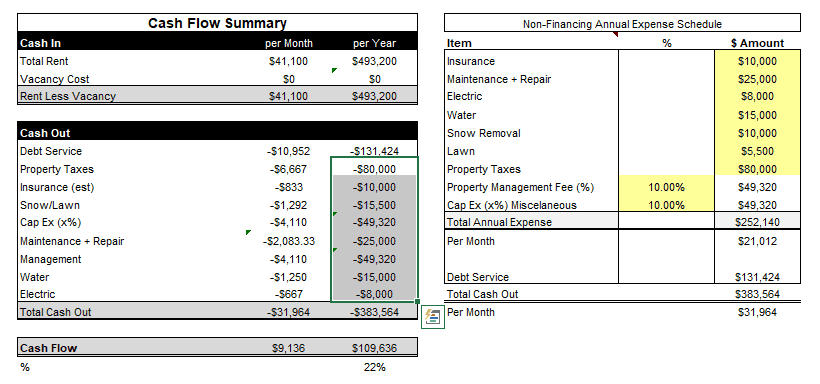The width and height of the screenshot is (820, 384).
Task: Select the Total Annual Expense $252,140 cell
Action: [x=757, y=222]
